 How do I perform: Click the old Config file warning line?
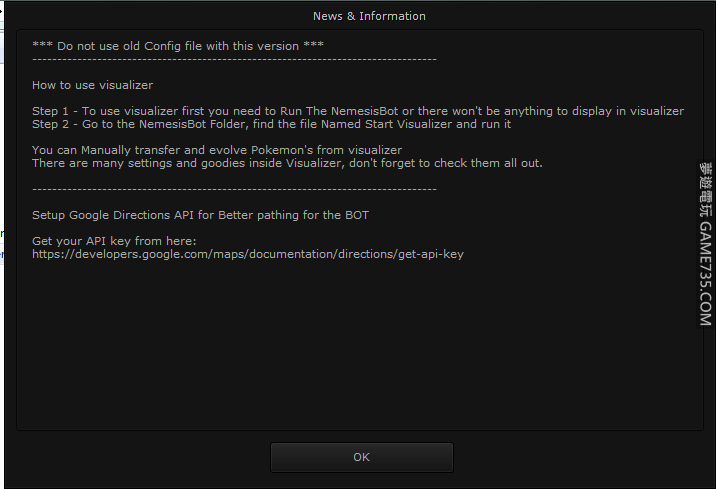pos(178,46)
